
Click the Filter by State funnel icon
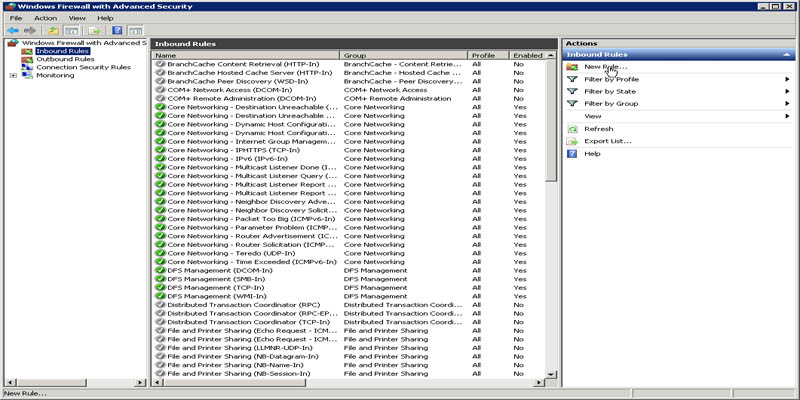[x=572, y=91]
